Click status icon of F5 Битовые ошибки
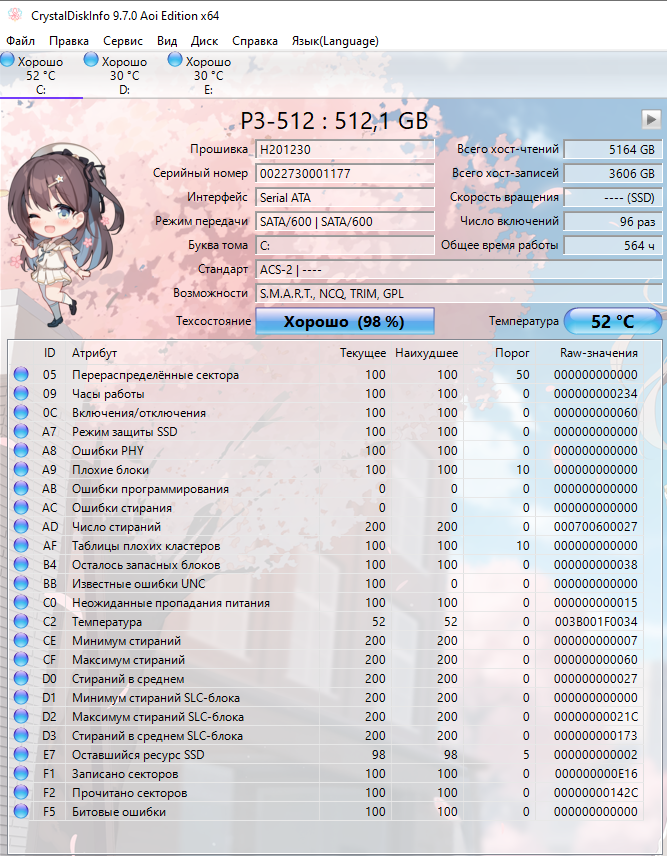The height and width of the screenshot is (856, 667). (x=21, y=812)
